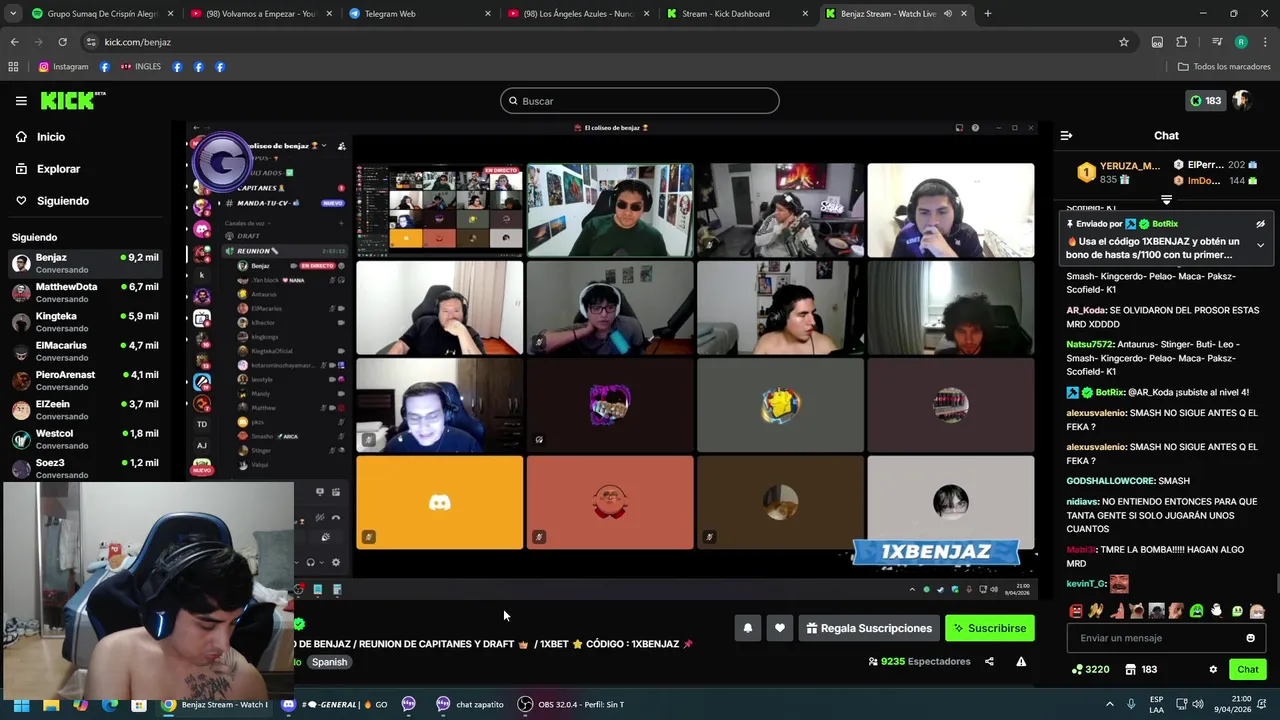Open Windows Start button
This screenshot has height=720, width=1280.
point(21,704)
